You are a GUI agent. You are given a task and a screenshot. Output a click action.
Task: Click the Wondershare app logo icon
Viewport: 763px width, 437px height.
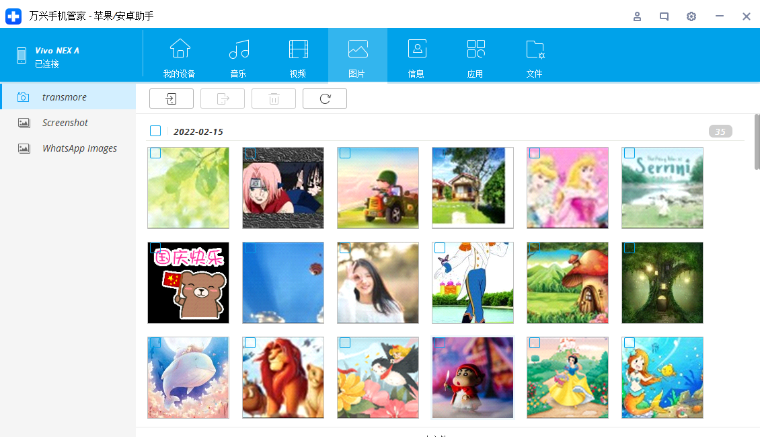(14, 16)
